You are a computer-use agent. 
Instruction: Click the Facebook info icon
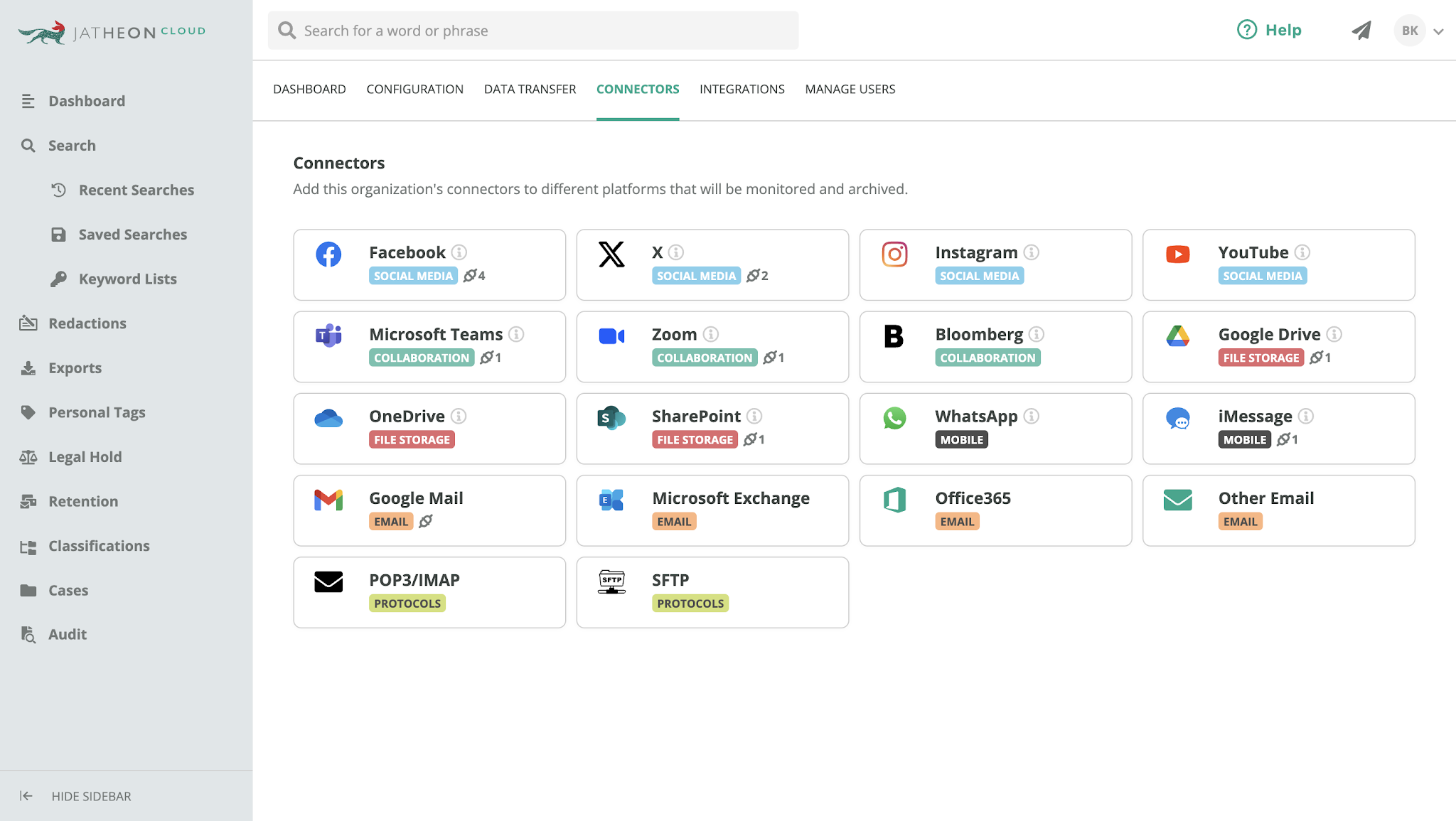(x=459, y=252)
